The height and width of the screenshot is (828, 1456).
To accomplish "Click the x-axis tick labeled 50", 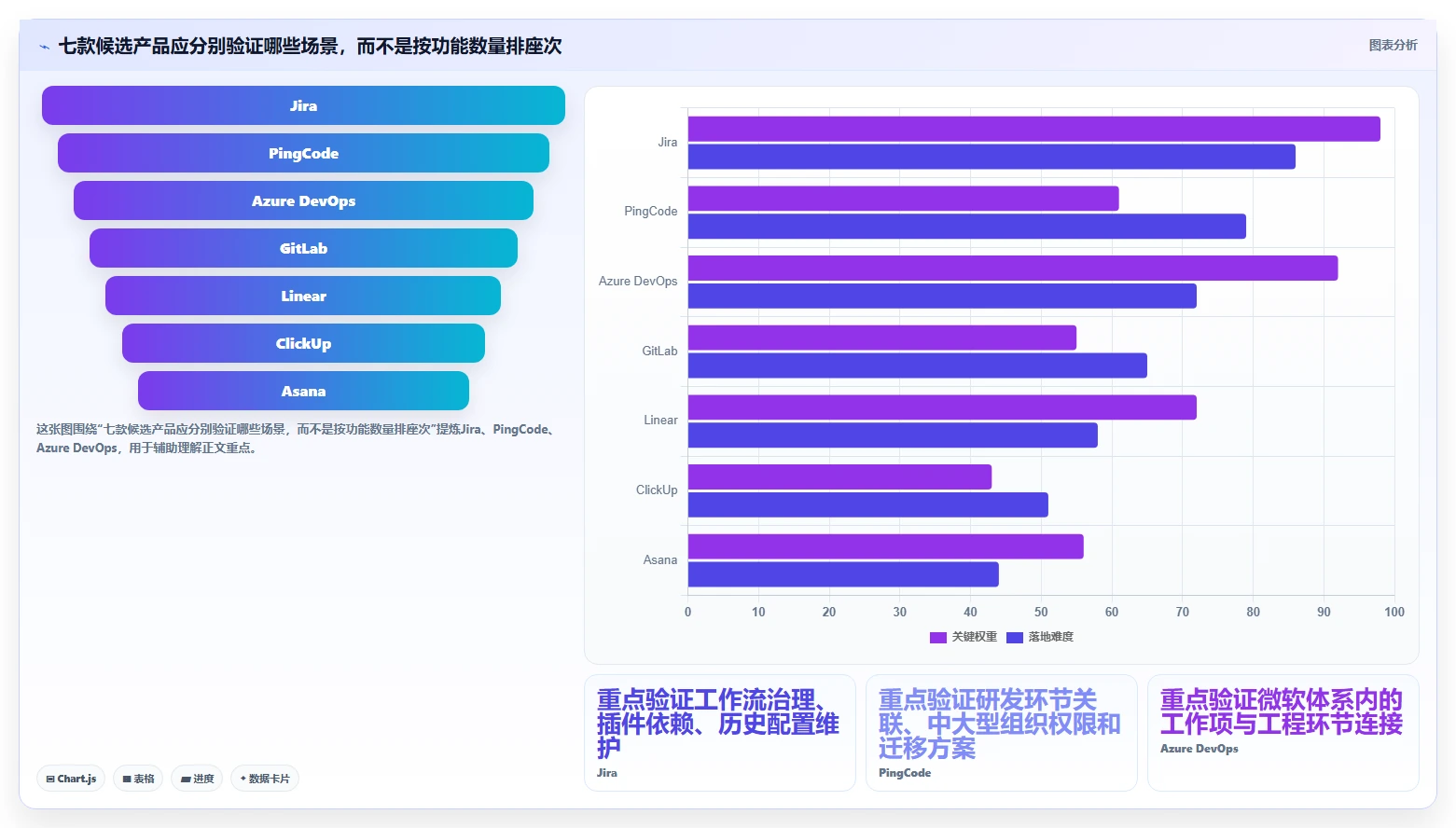I will [1041, 613].
